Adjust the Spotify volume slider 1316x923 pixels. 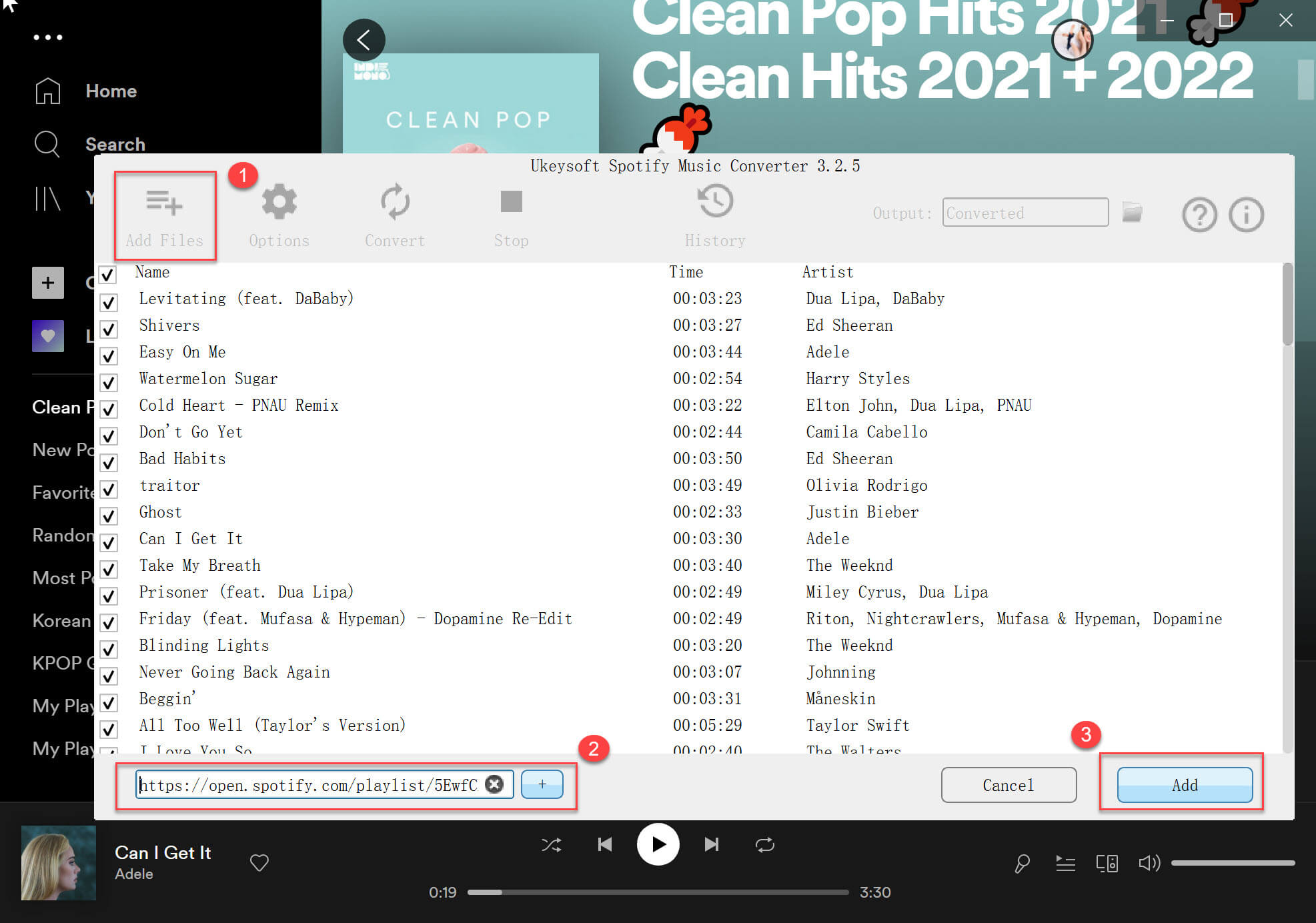[1232, 863]
